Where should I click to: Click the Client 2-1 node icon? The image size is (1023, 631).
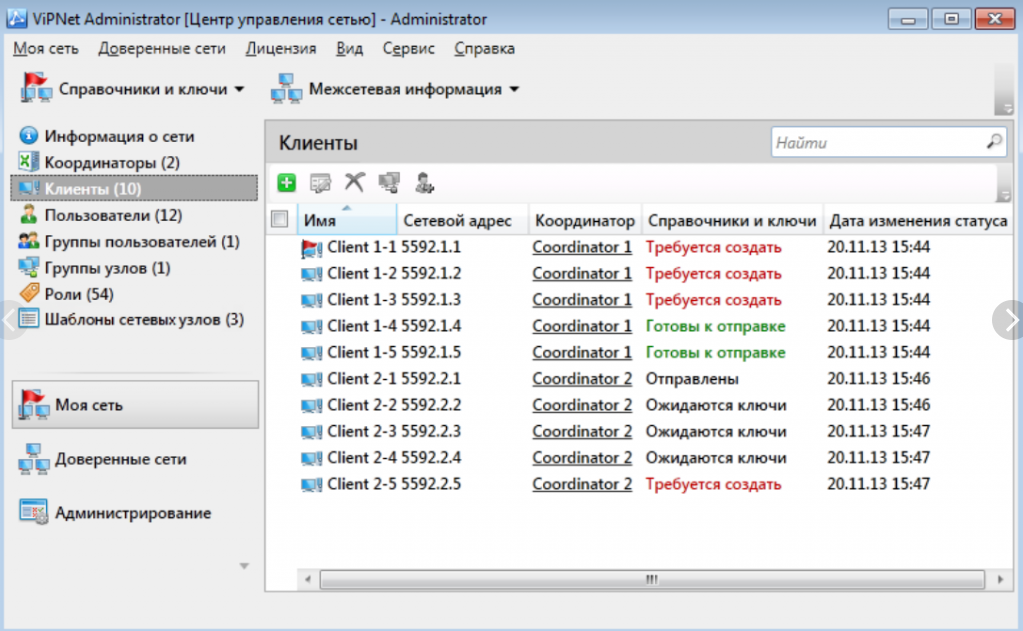point(311,379)
